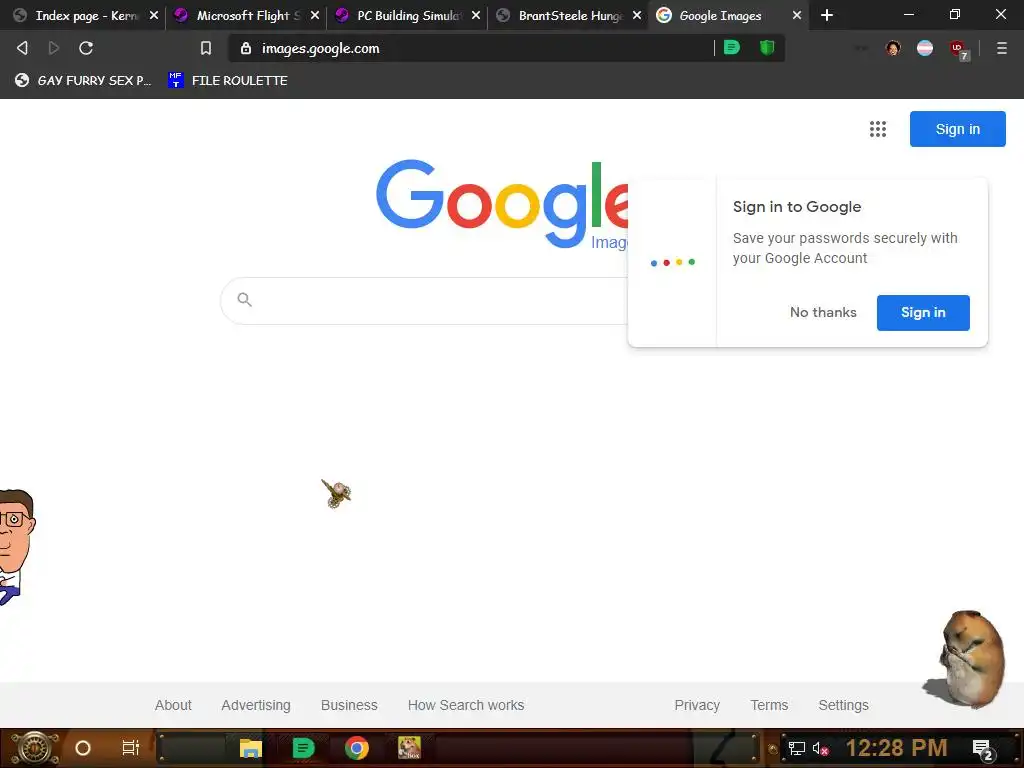Viewport: 1024px width, 768px height.
Task: Click the blue Sign in button at top right
Action: (x=957, y=129)
